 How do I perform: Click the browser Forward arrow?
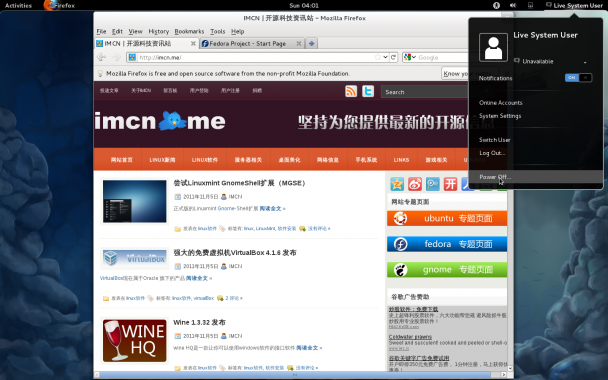[x=116, y=57]
